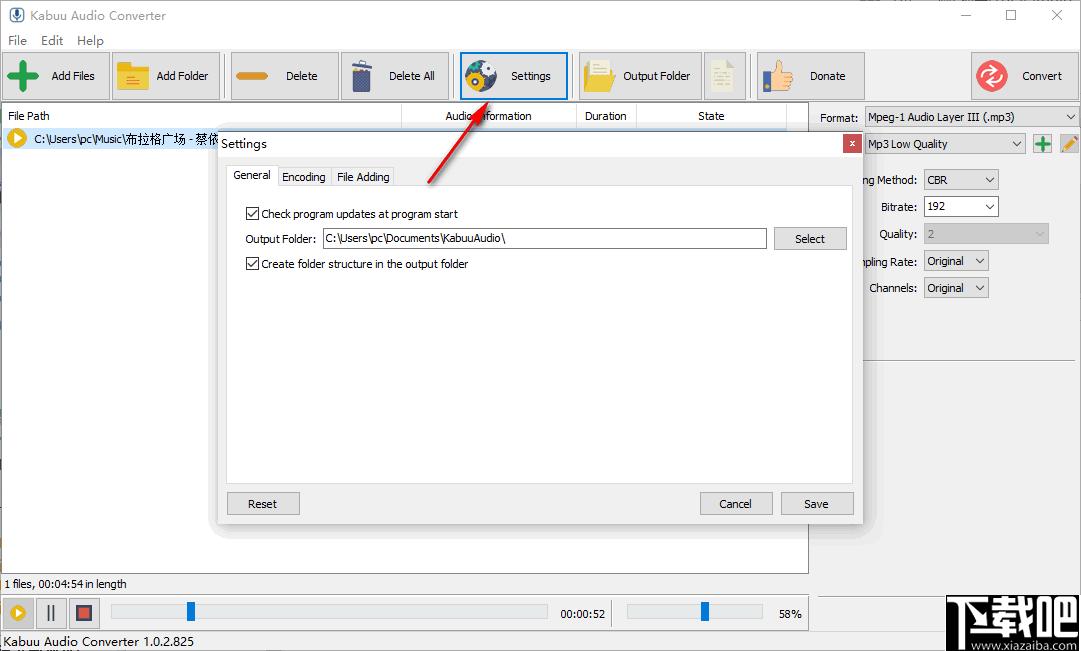This screenshot has width=1081, height=651.
Task: Start conversion with the Convert button
Action: point(1024,76)
